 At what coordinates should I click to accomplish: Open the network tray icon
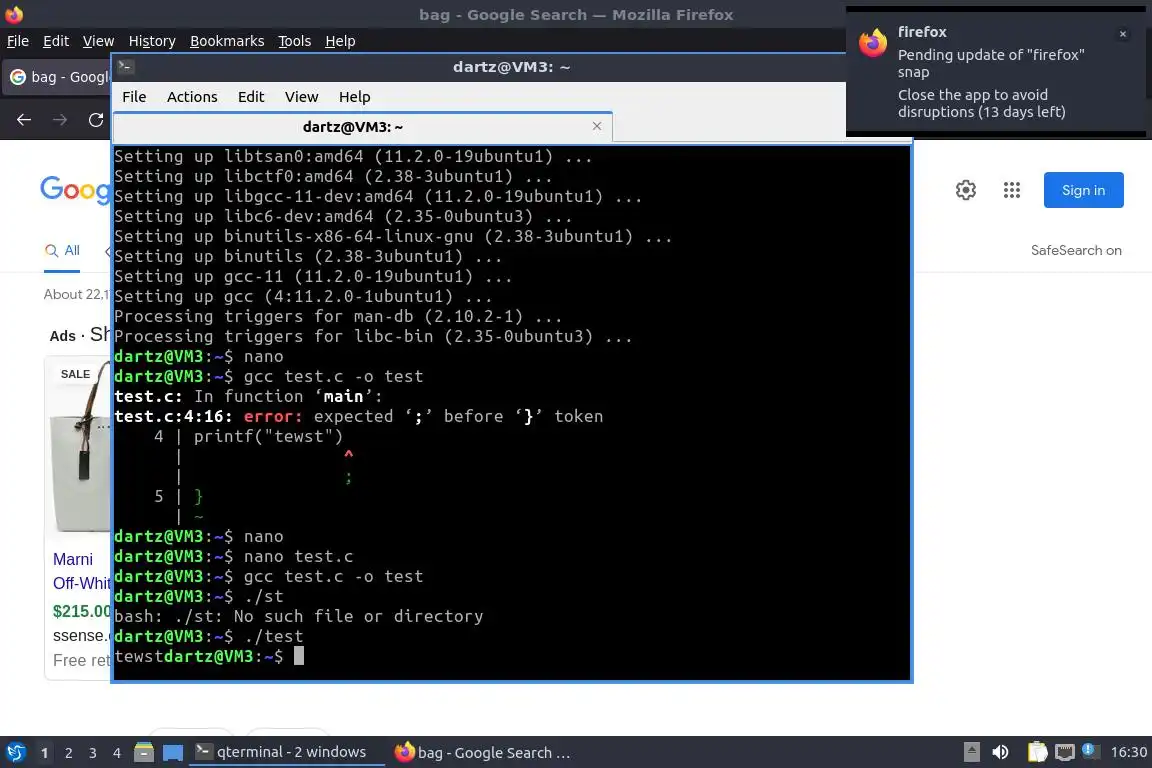[1065, 752]
